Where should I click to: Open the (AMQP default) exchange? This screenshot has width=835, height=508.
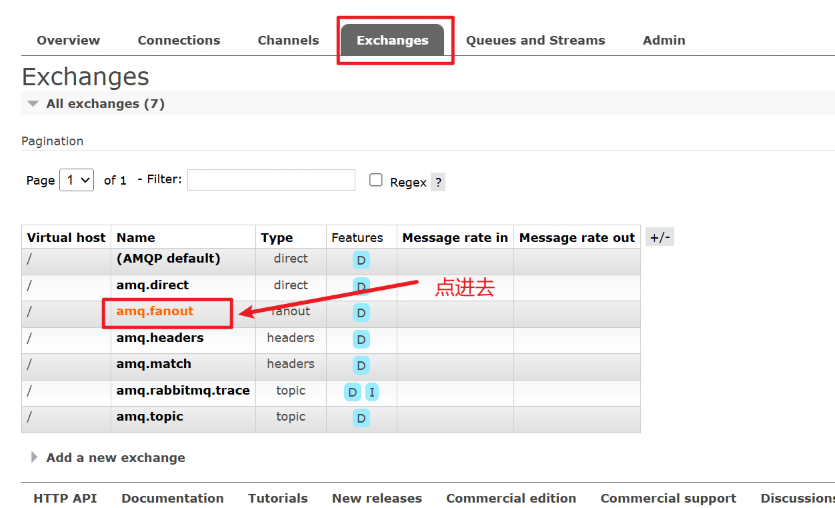(x=168, y=258)
